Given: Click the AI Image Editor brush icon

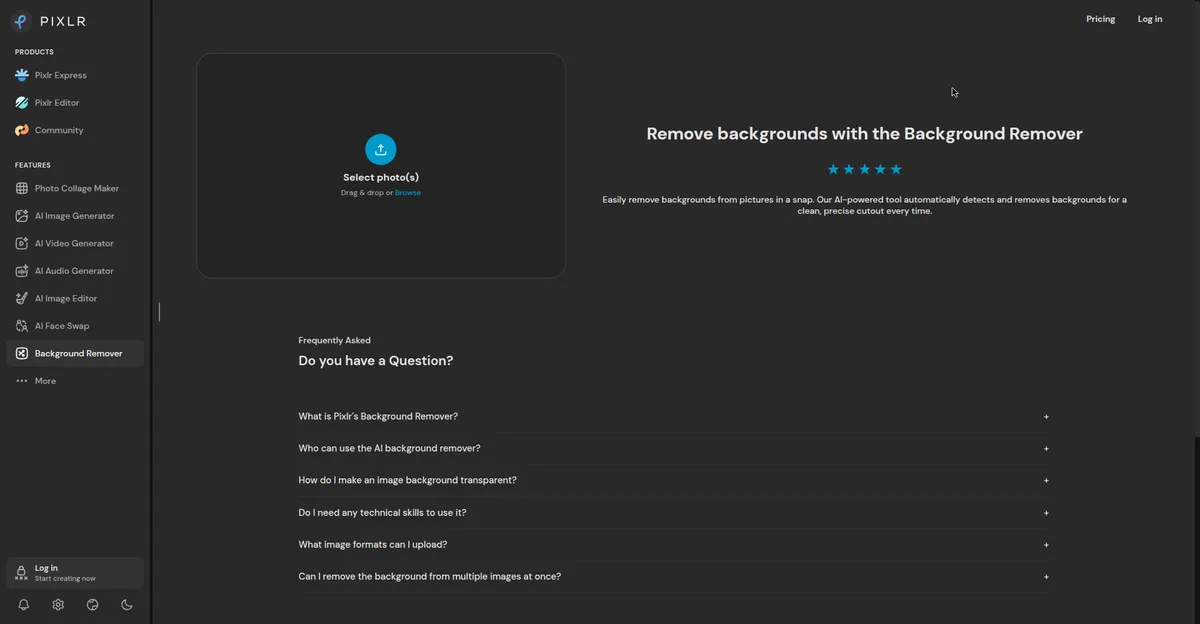Looking at the screenshot, I should click(x=22, y=298).
